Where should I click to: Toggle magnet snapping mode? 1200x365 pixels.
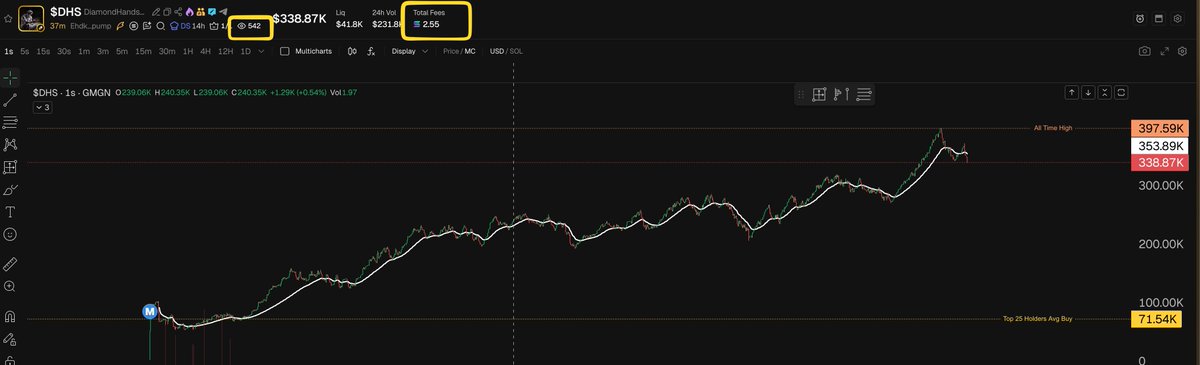10,316
